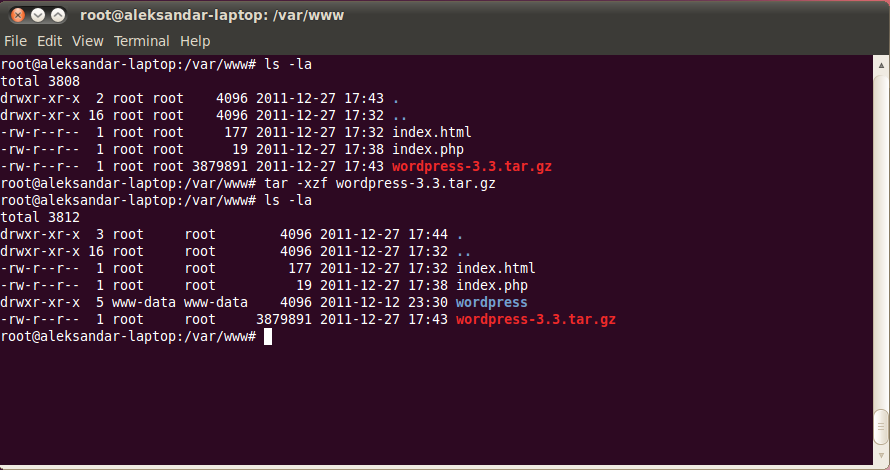The width and height of the screenshot is (890, 470).
Task: Click the 'total 3812' line
Action: 40,217
